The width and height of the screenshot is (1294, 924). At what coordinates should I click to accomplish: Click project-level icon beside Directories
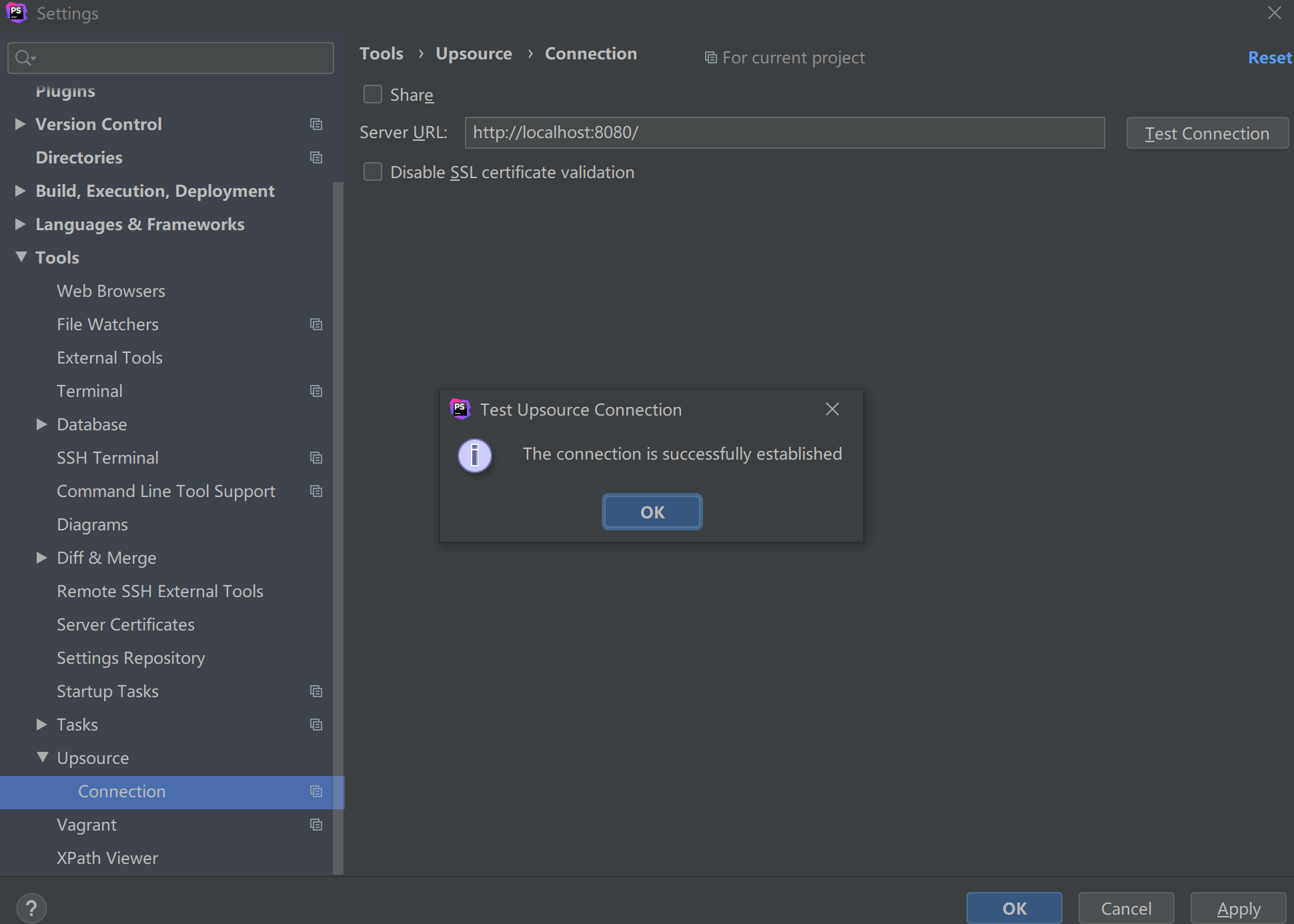(x=316, y=157)
